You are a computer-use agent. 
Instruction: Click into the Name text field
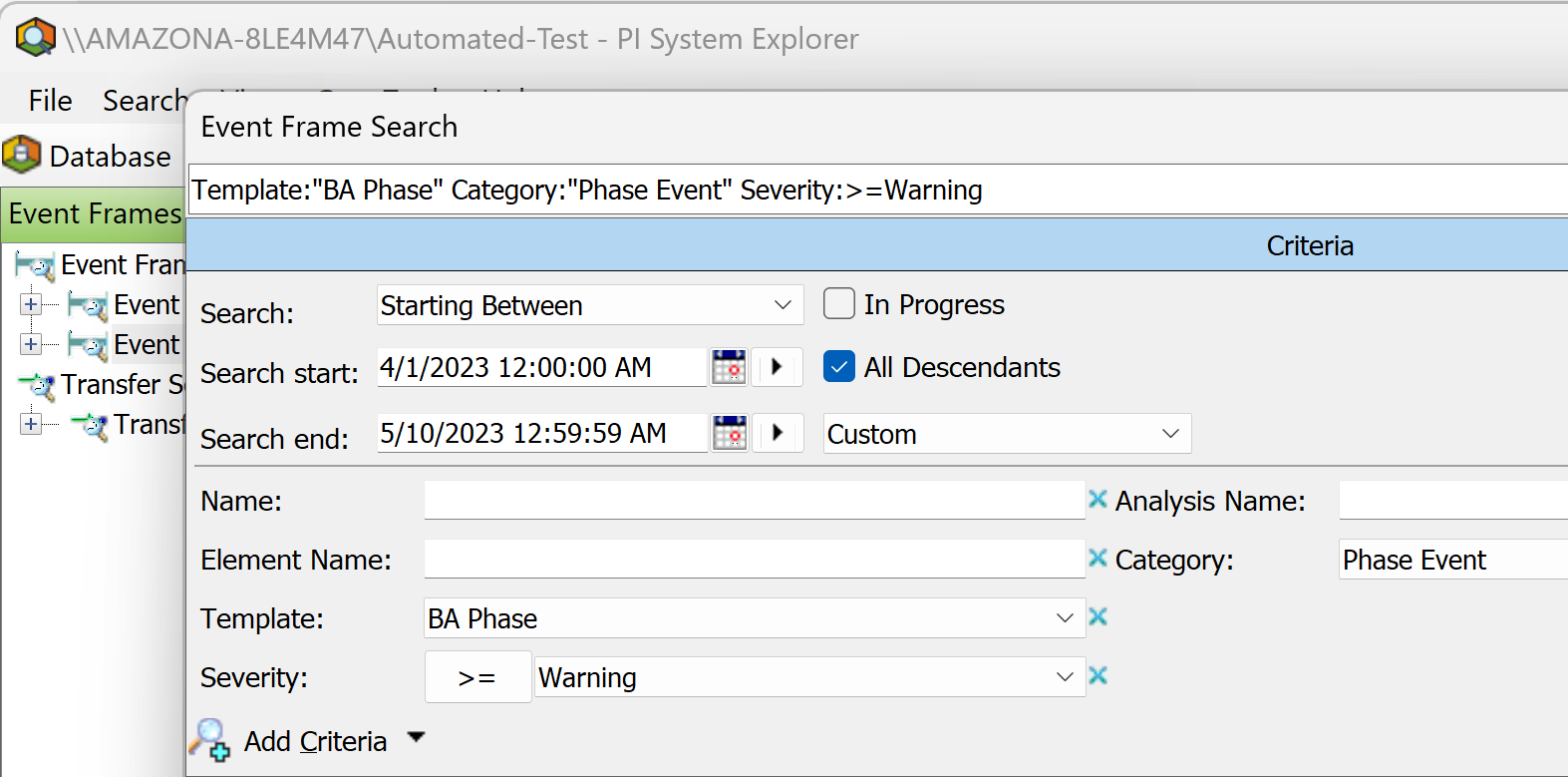coord(754,501)
